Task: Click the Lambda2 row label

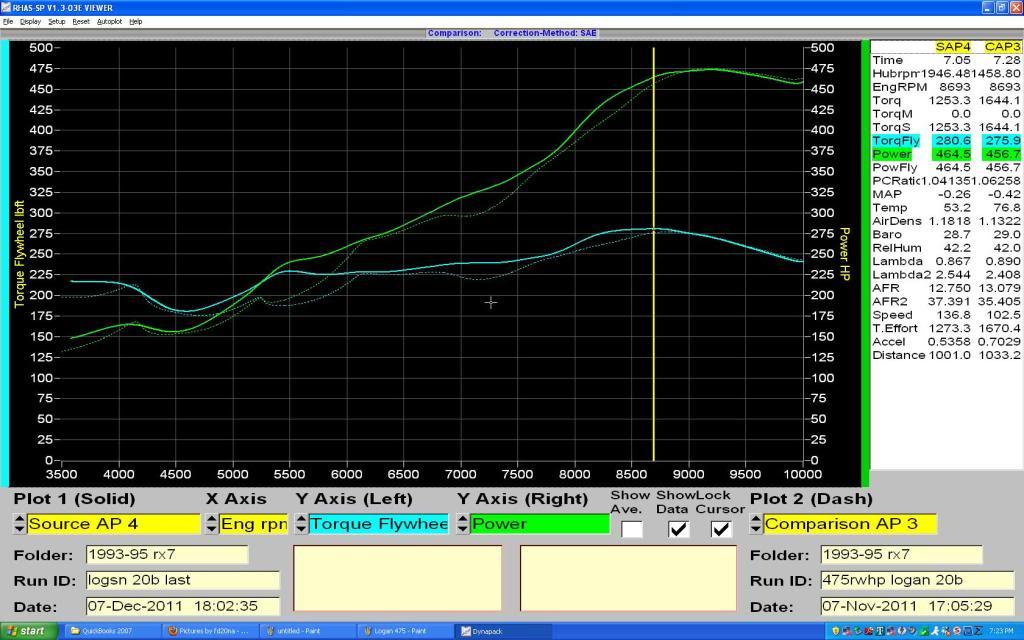Action: pyautogui.click(x=901, y=274)
